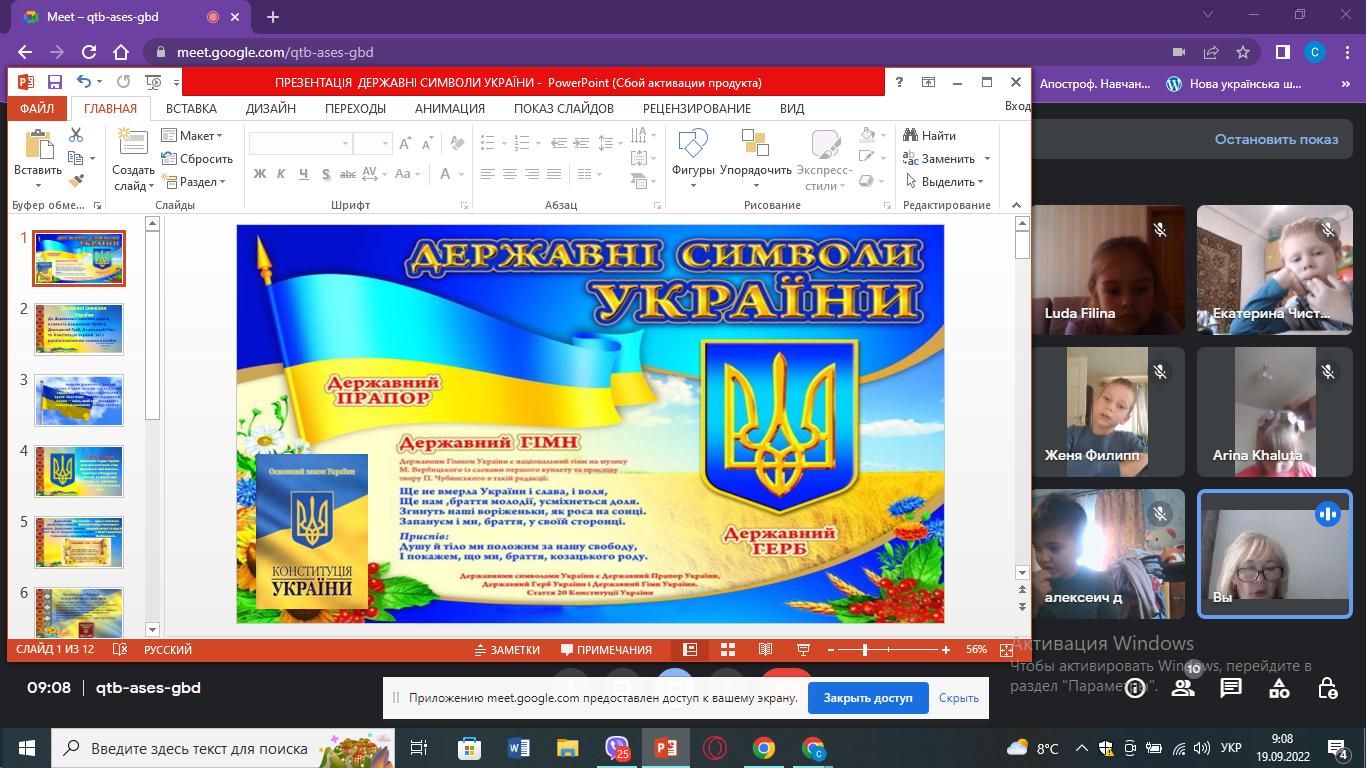This screenshot has width=1366, height=768.
Task: Expand the Макет layout dropdown
Action: 192,136
